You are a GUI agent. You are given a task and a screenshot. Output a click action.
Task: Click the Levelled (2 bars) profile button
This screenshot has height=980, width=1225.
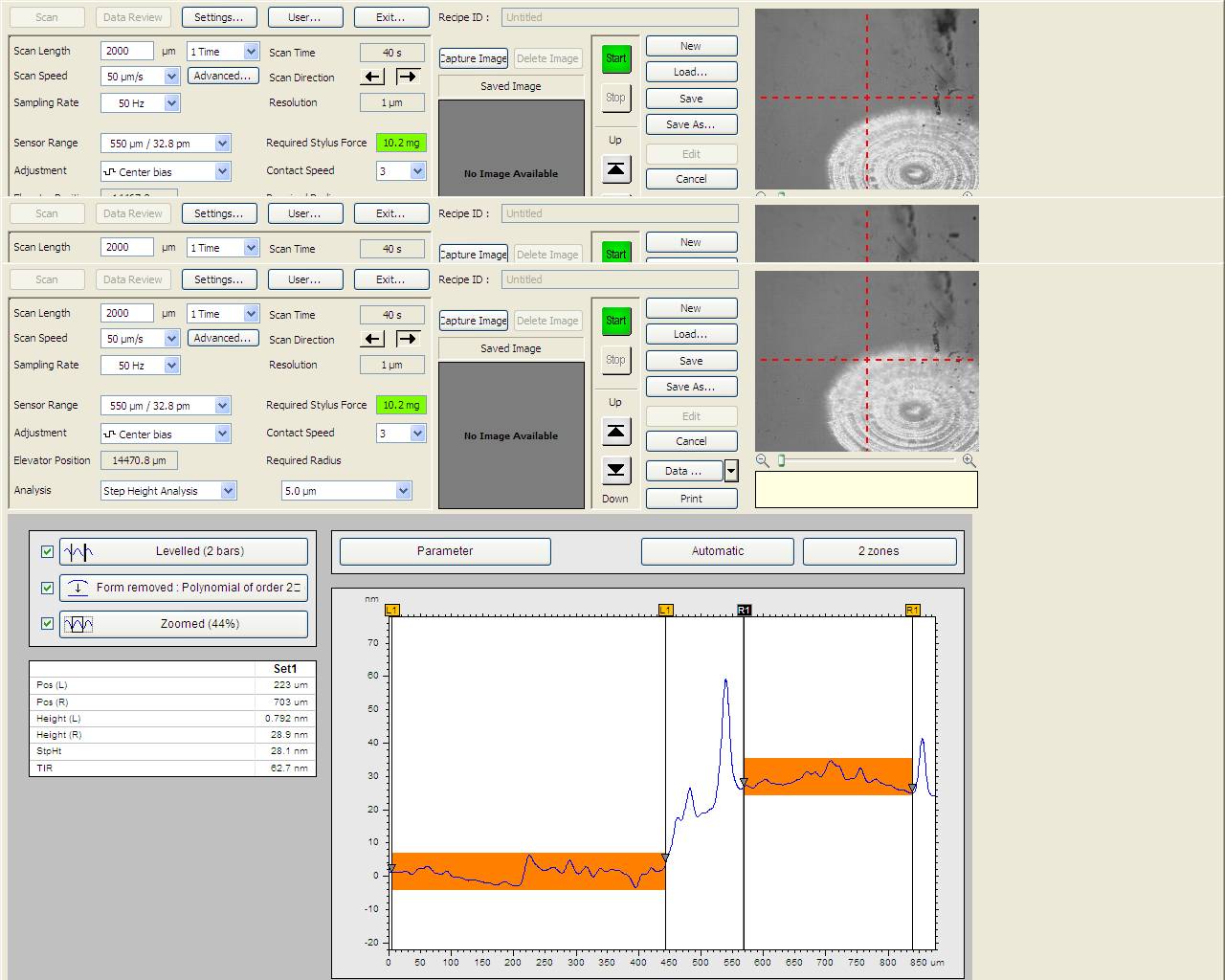click(184, 551)
